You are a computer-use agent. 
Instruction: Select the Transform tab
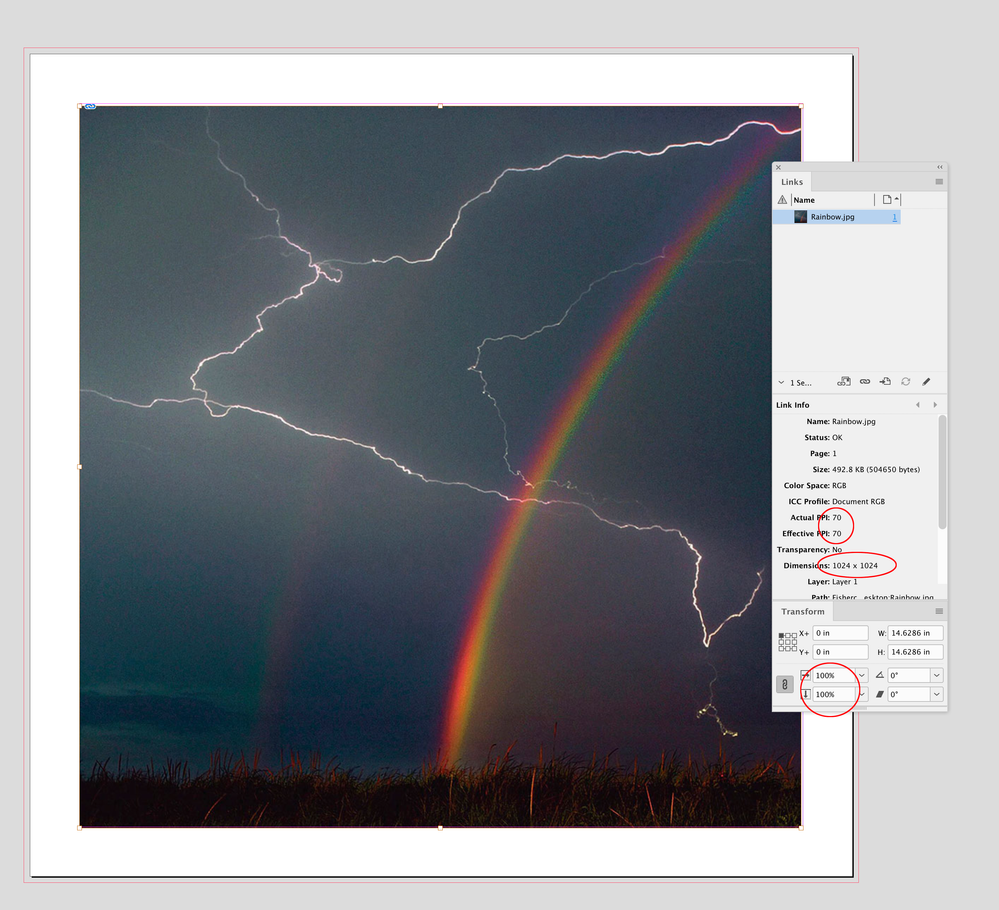(803, 611)
